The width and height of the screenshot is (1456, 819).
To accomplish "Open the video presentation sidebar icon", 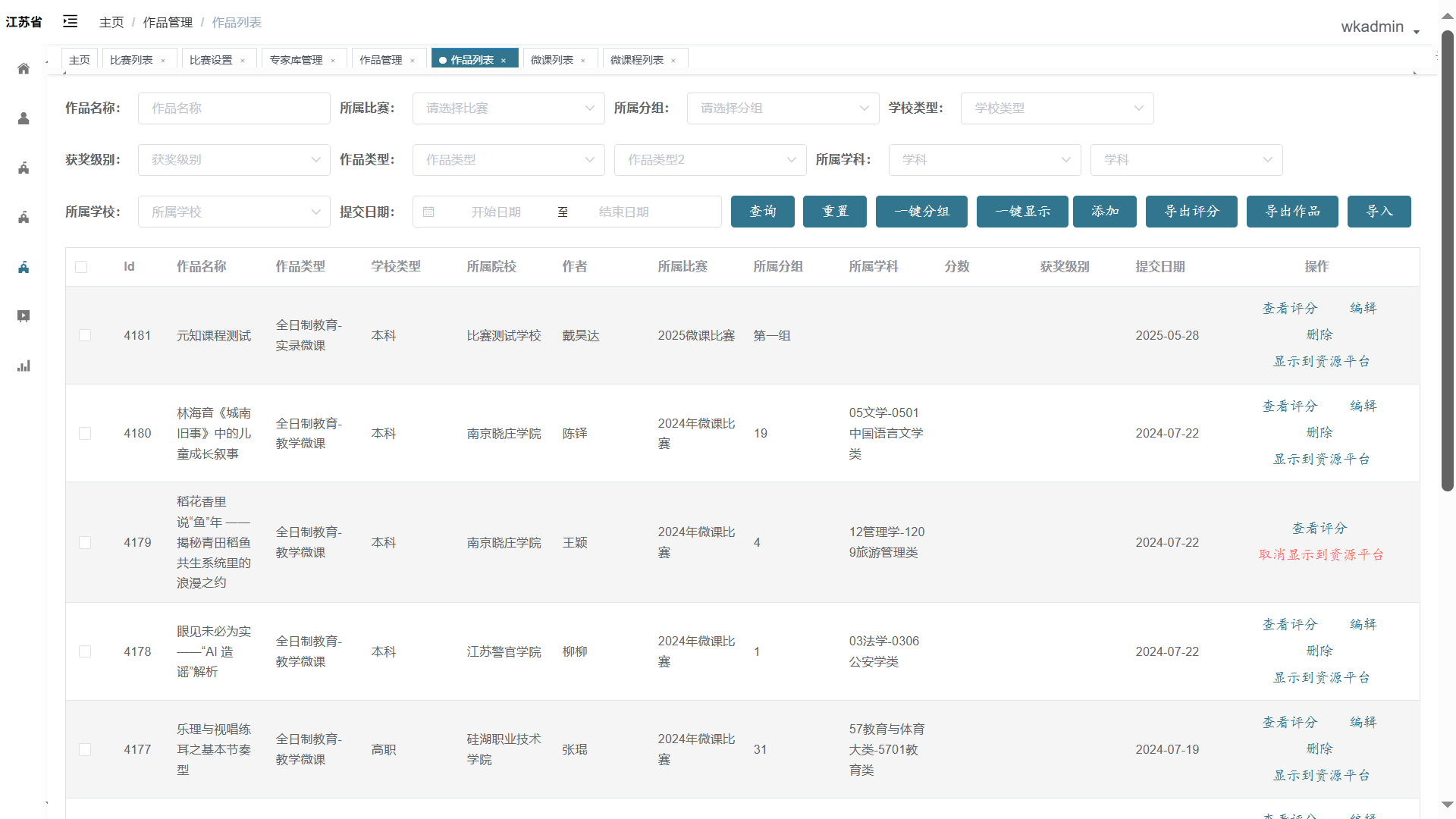I will [24, 316].
